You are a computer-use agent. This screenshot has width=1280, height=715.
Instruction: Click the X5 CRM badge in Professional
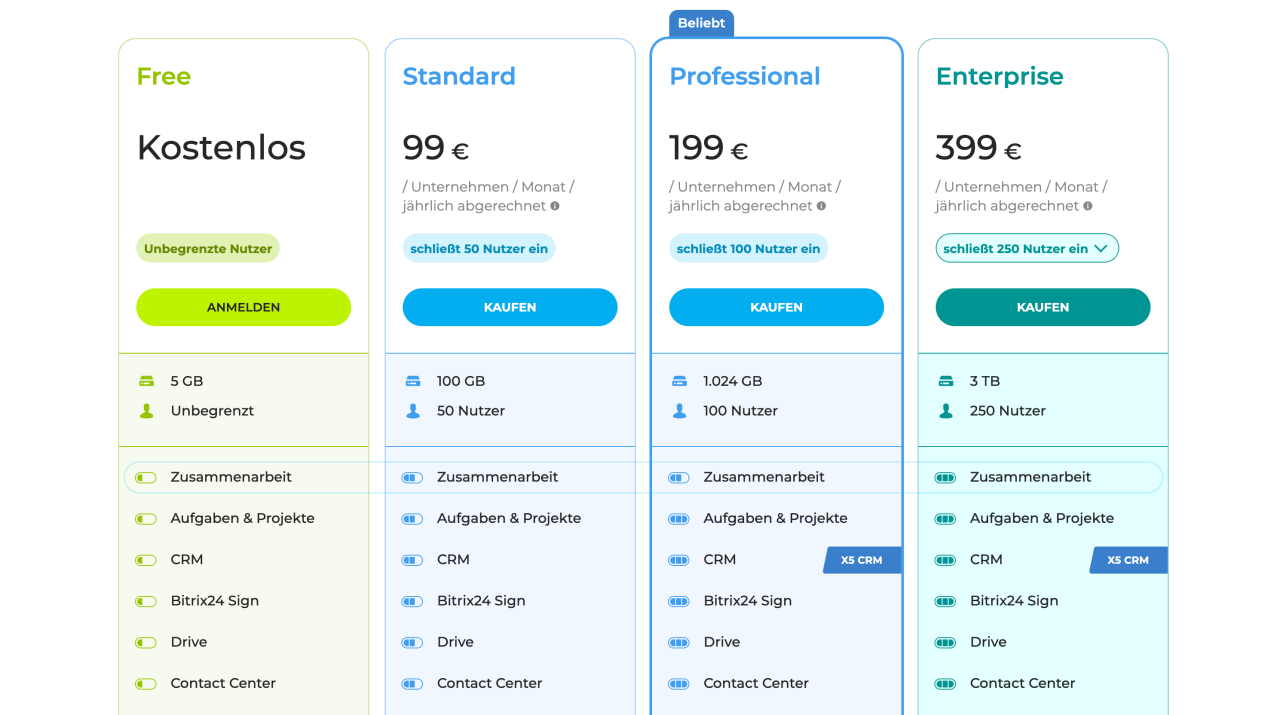tap(862, 560)
